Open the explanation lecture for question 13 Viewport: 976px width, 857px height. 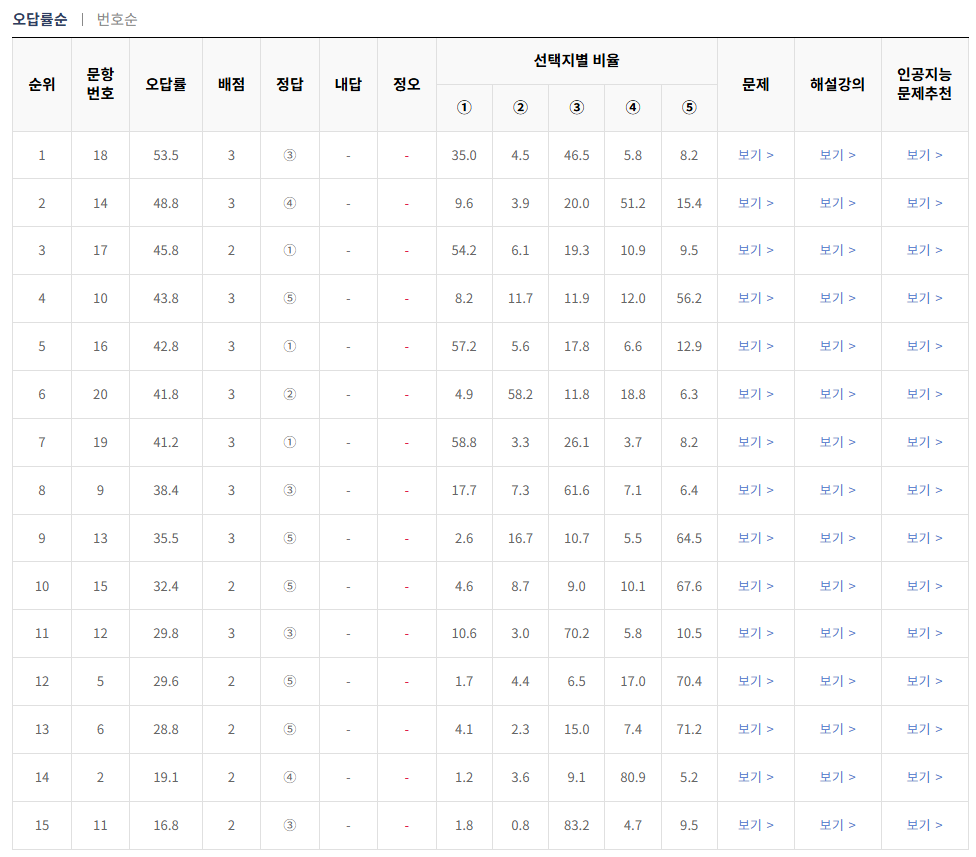click(835, 538)
